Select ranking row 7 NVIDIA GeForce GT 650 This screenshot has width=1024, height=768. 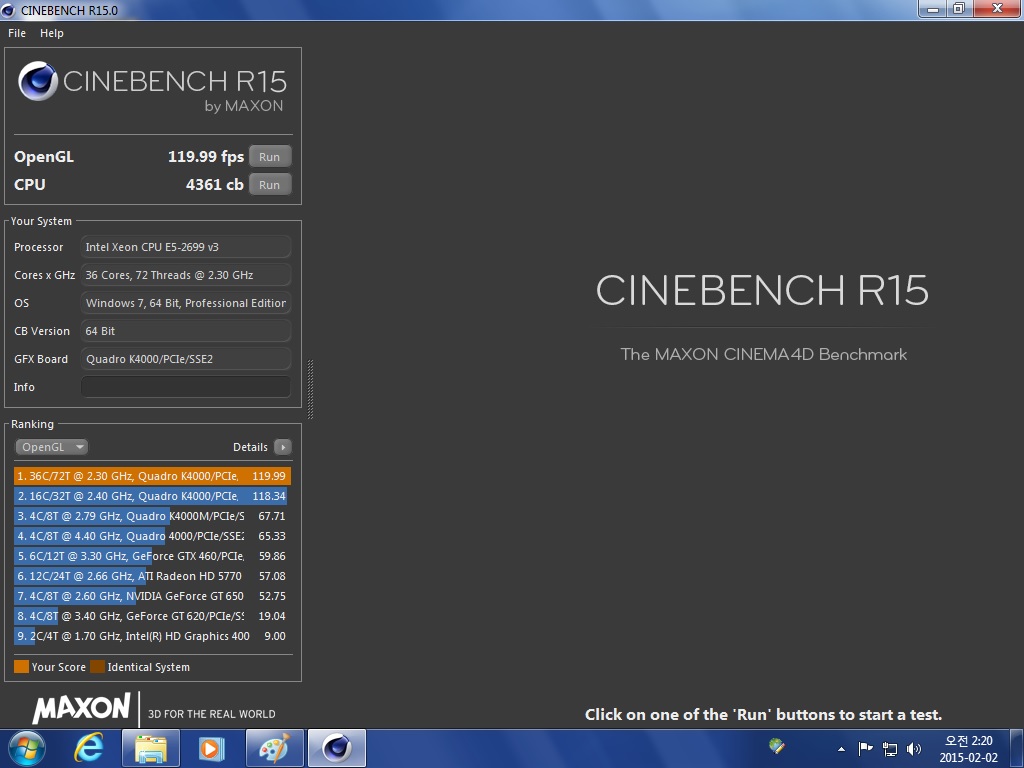pos(152,596)
